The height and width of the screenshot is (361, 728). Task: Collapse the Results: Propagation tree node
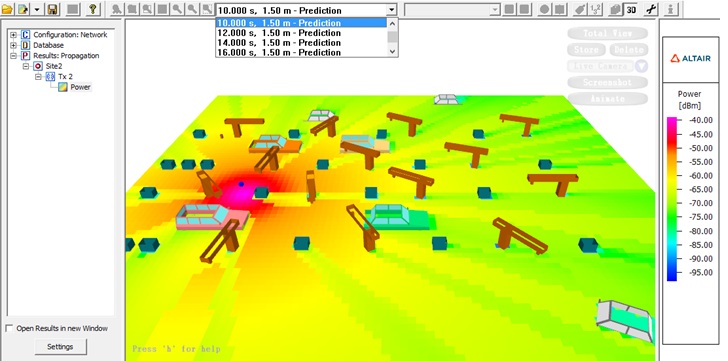(x=13, y=56)
